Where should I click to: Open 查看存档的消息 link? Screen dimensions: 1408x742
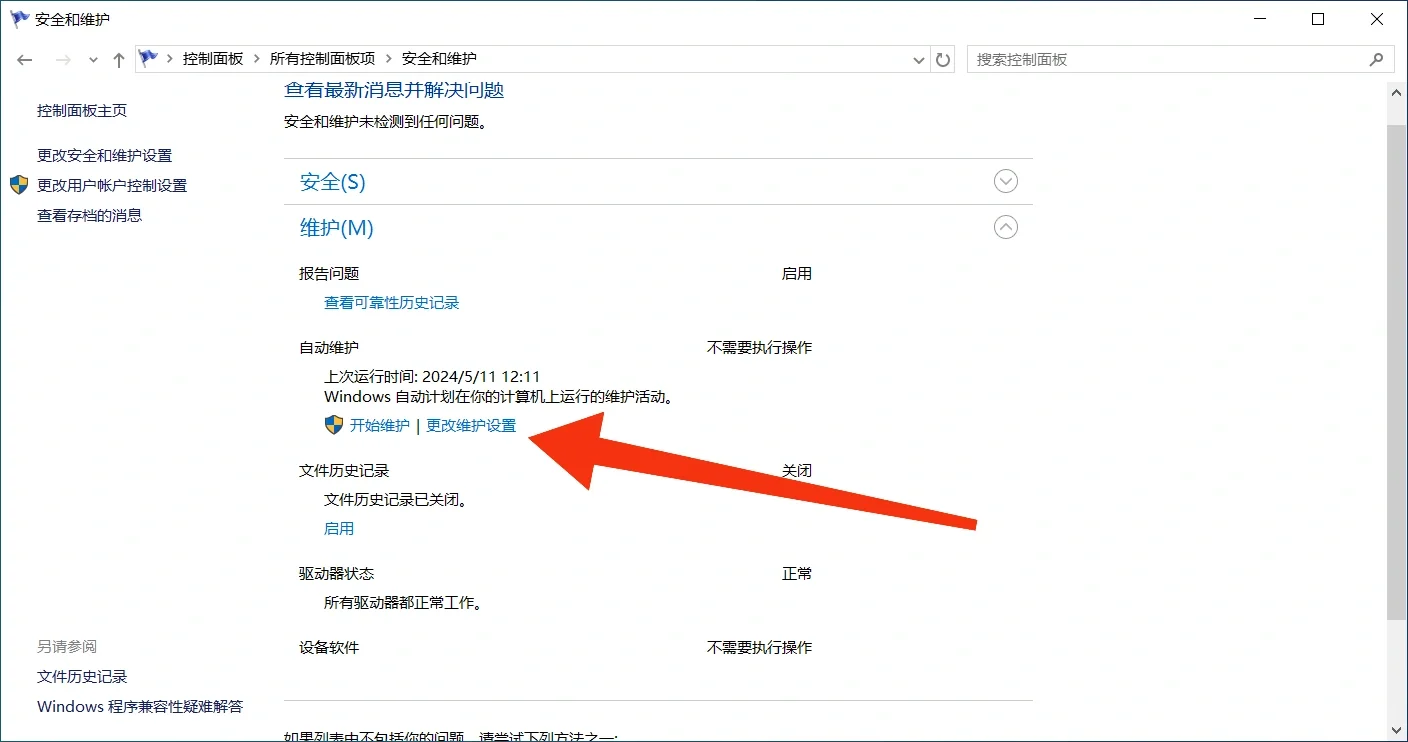coord(90,216)
